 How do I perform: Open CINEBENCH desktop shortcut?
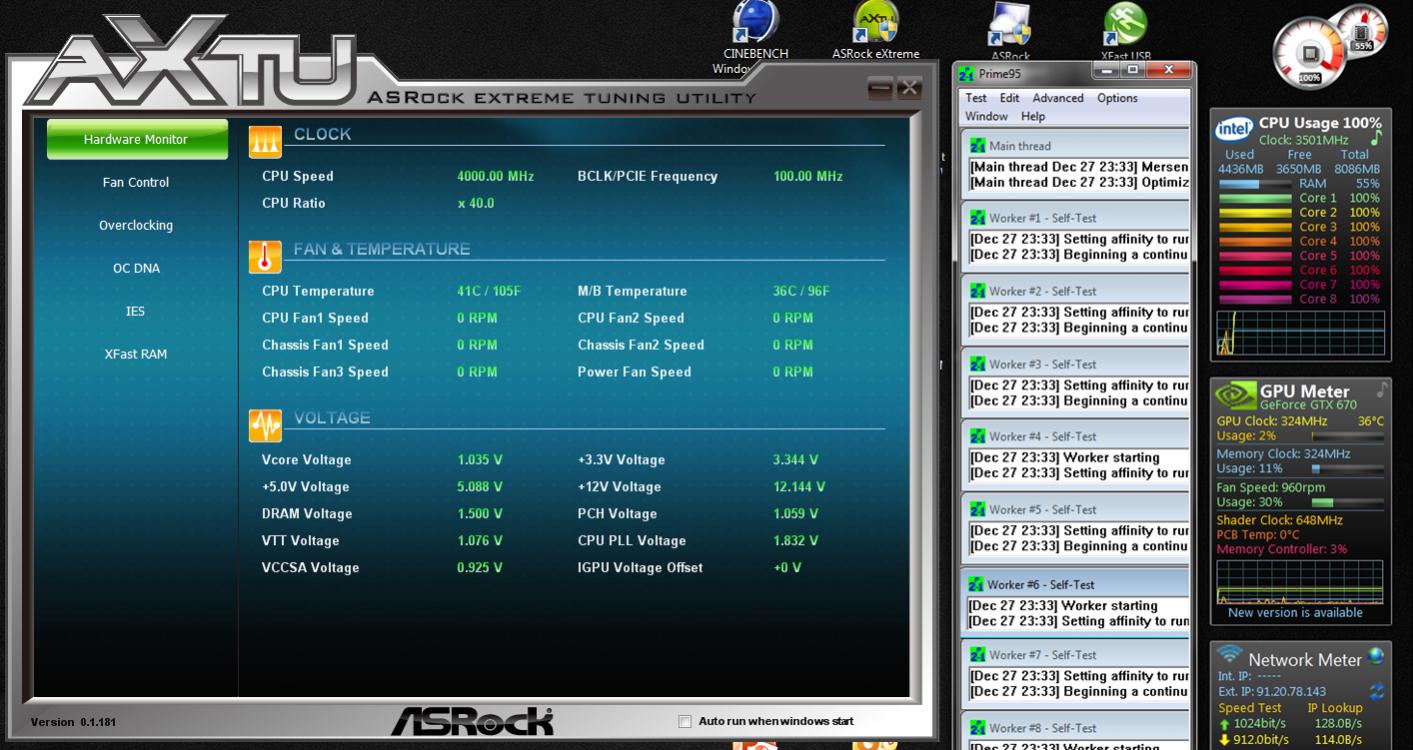tap(756, 35)
